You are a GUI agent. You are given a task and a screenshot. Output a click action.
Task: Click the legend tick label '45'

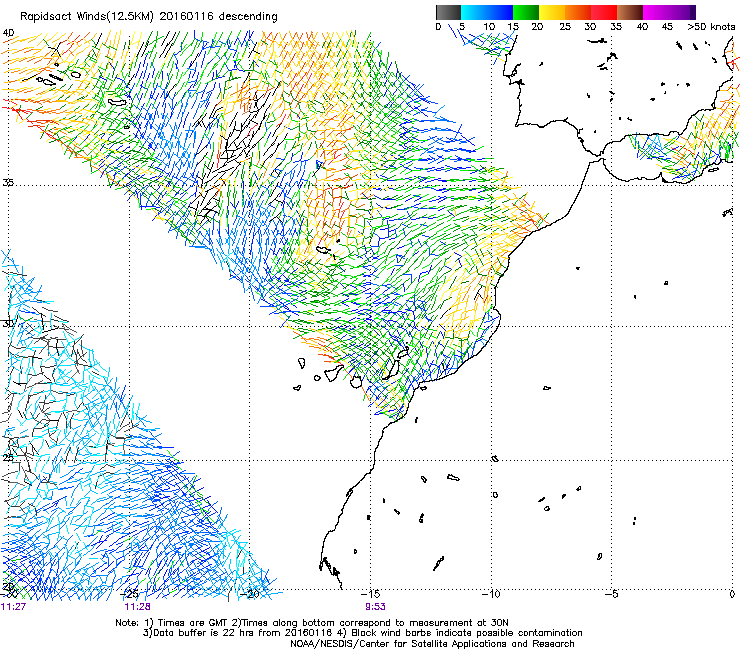click(x=667, y=27)
